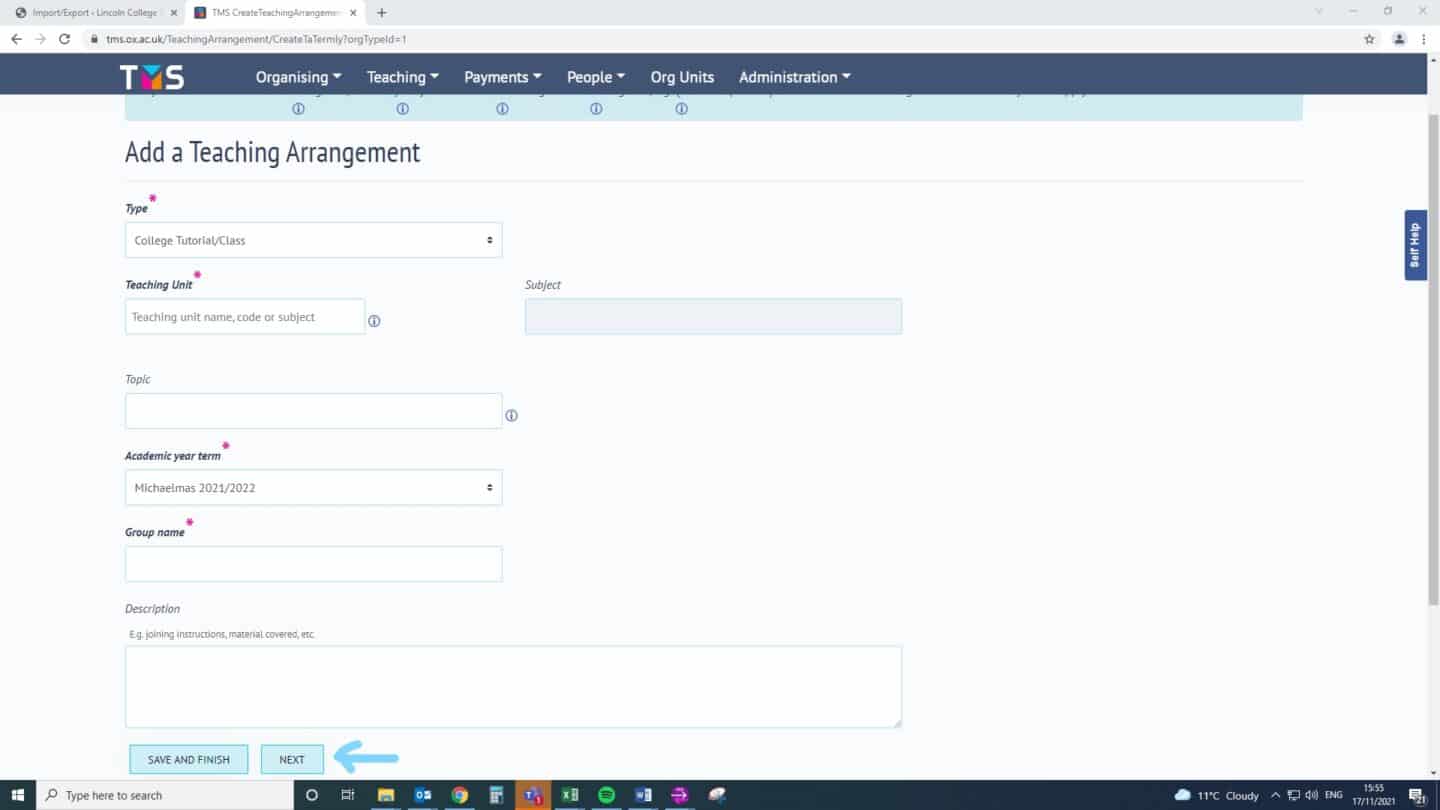Click the TMS logo in the header

(152, 77)
